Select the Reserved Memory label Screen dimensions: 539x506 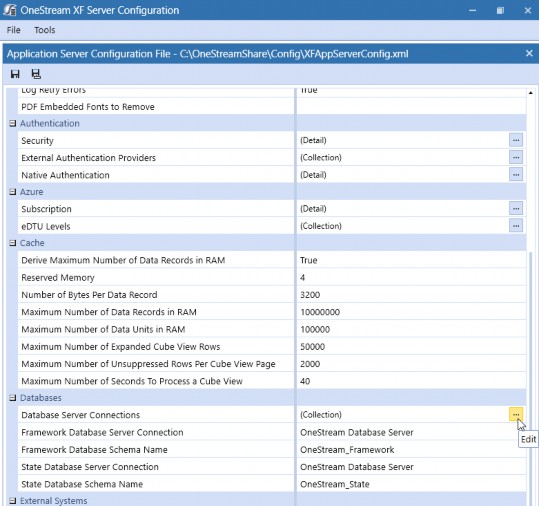point(58,277)
